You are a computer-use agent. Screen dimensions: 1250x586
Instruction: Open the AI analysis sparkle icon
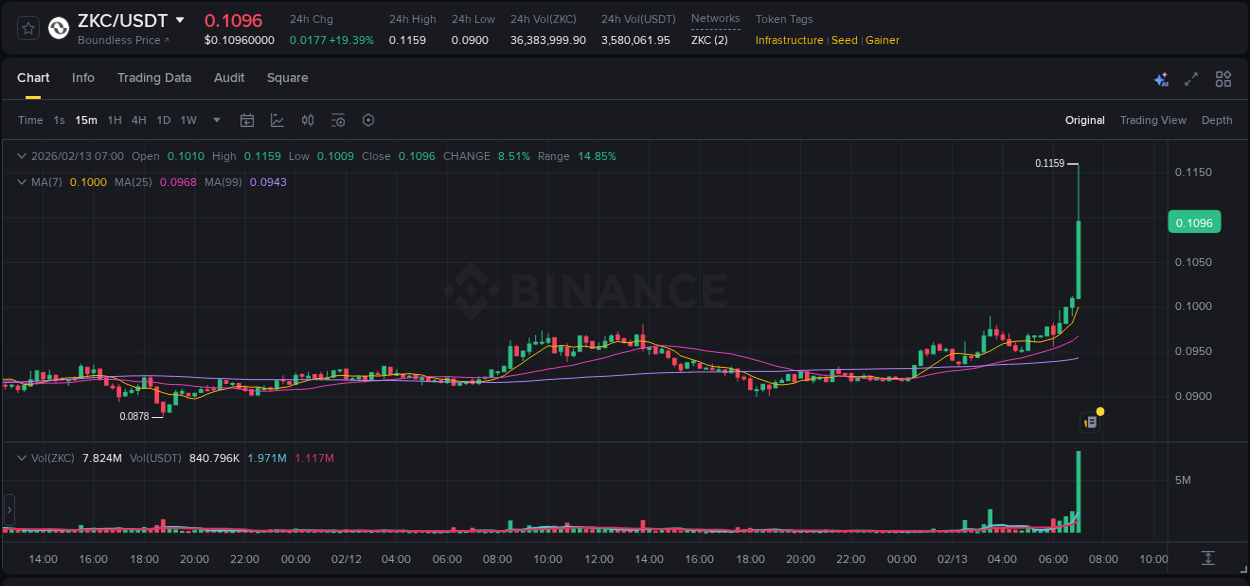coord(1161,78)
